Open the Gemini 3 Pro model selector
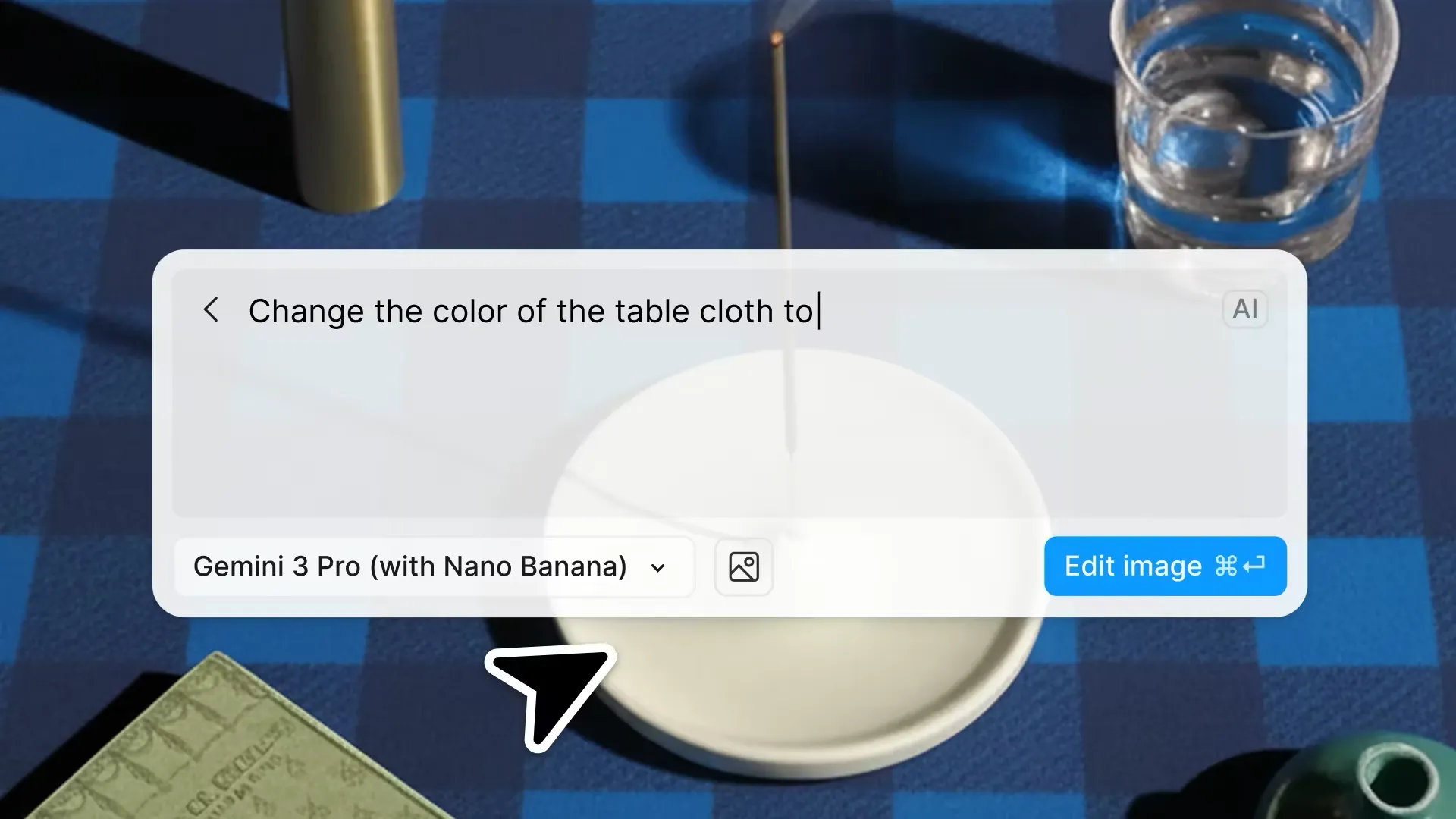Image resolution: width=1456 pixels, height=819 pixels. pos(434,566)
